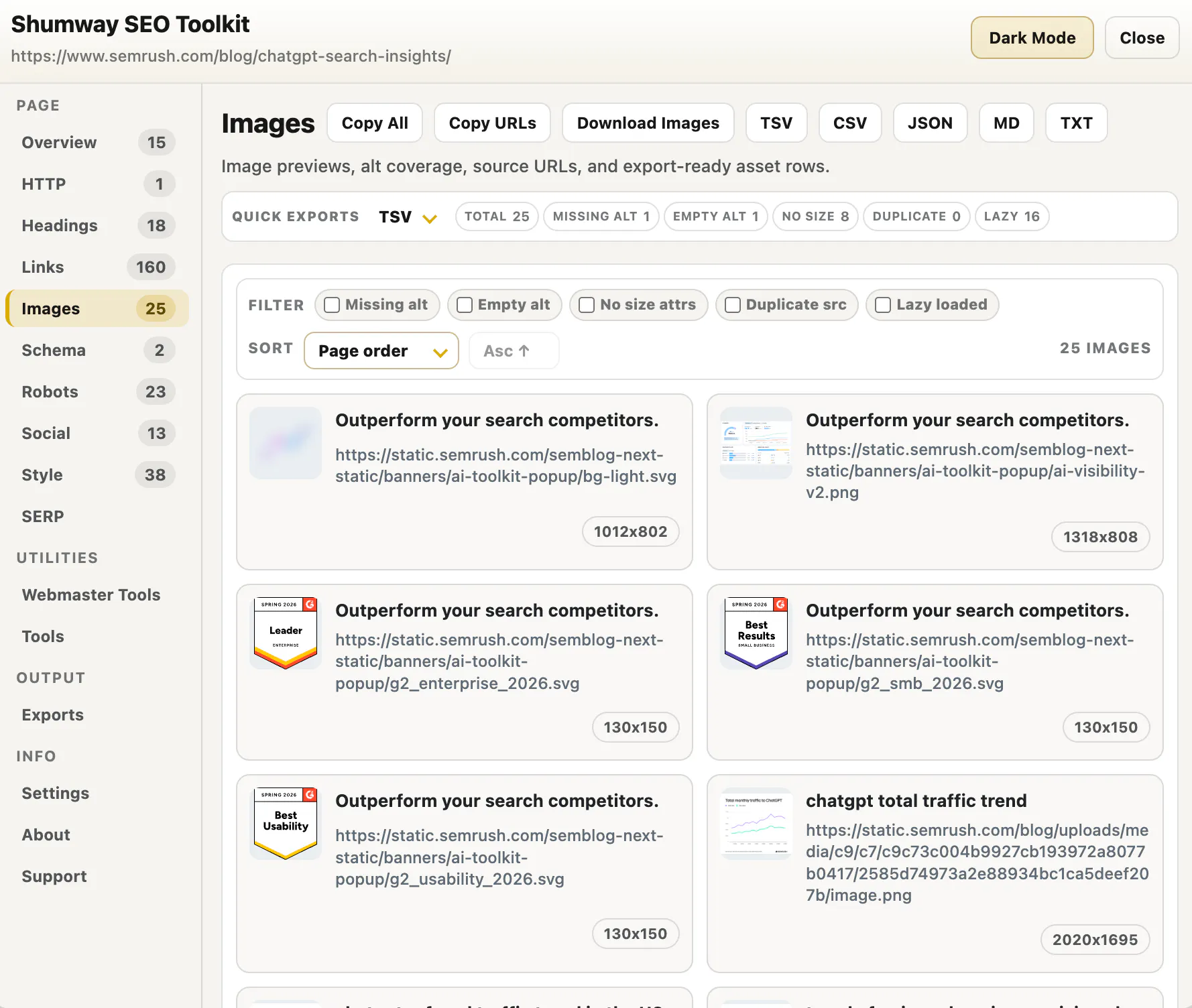Open the chatgpt traffic trend image.png URL

coord(977,863)
